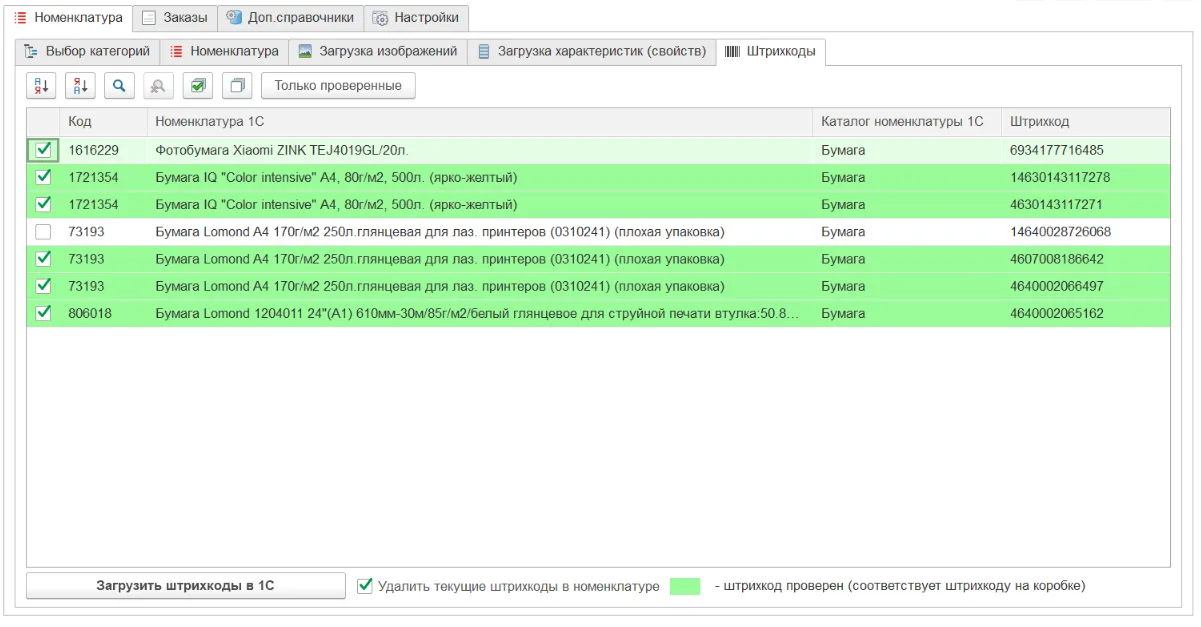Sort the list in descending order
This screenshot has height=627, width=1201.
point(80,86)
